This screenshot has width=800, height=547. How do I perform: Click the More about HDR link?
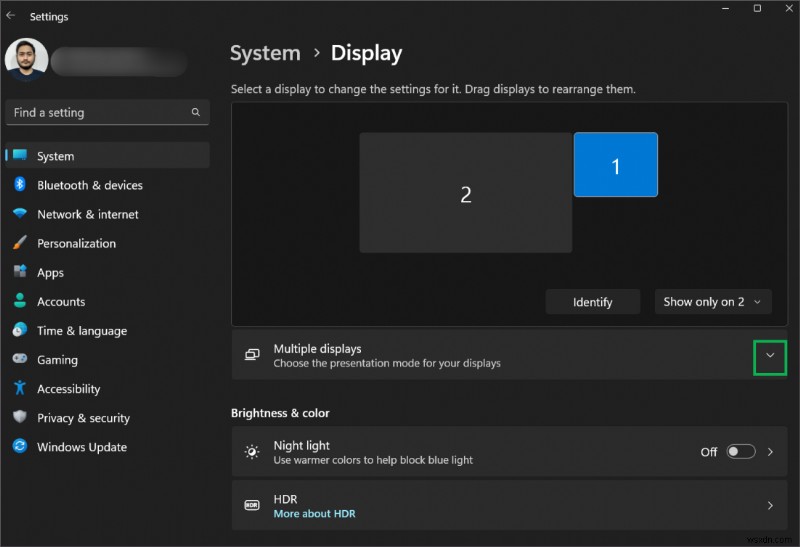(x=314, y=513)
